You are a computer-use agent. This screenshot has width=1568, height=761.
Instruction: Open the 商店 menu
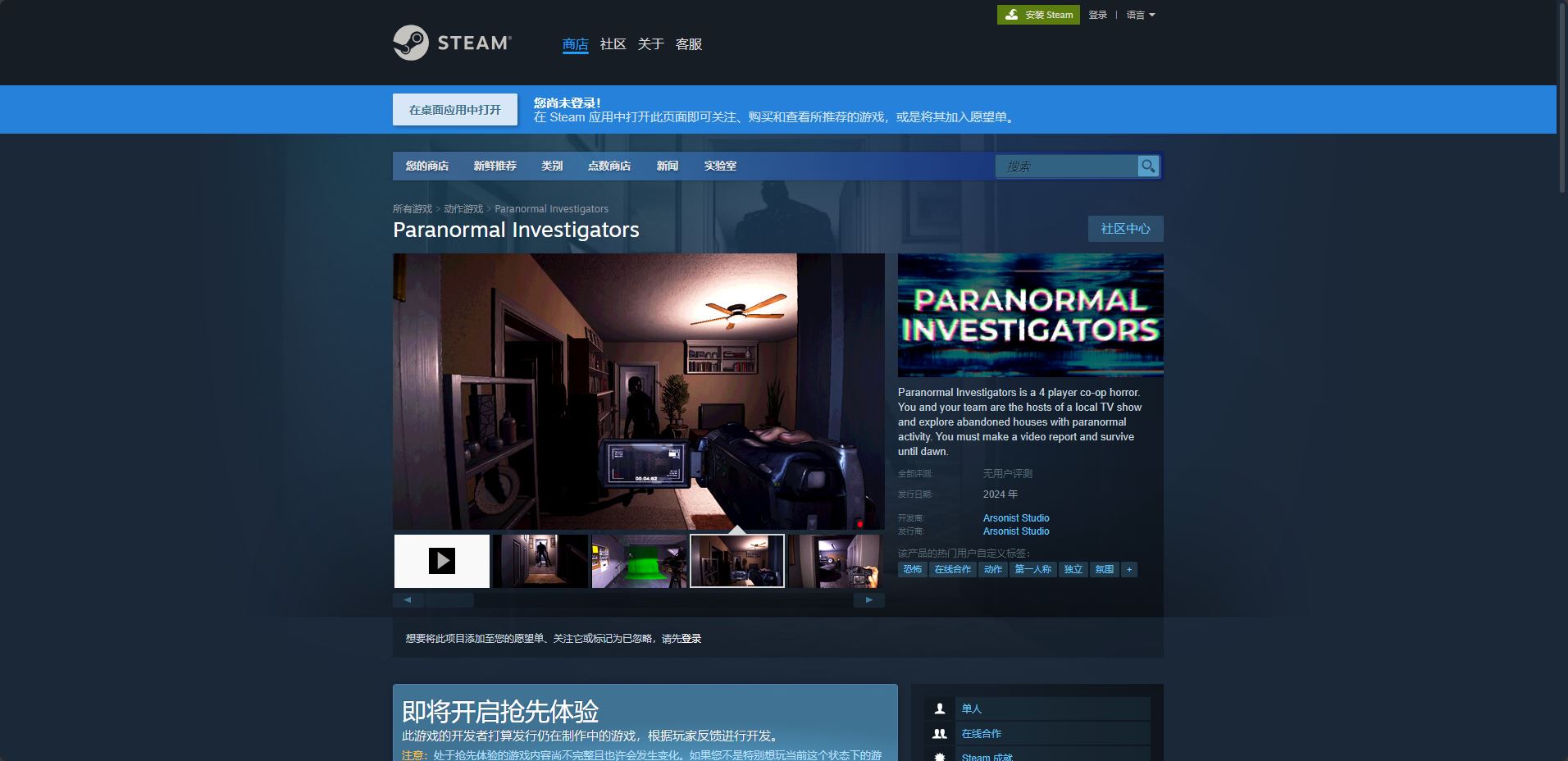576,44
